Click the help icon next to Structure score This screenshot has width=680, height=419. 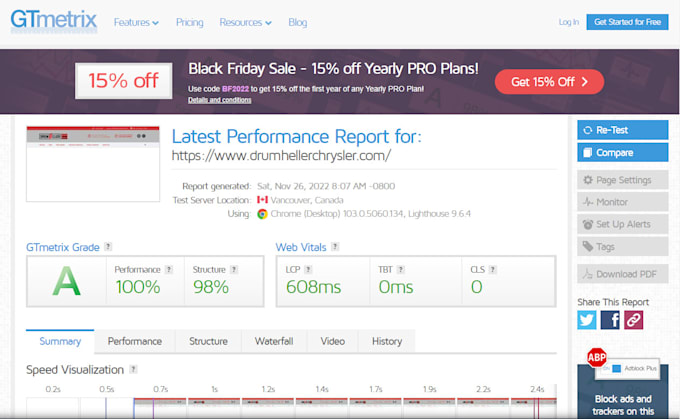click(x=234, y=269)
